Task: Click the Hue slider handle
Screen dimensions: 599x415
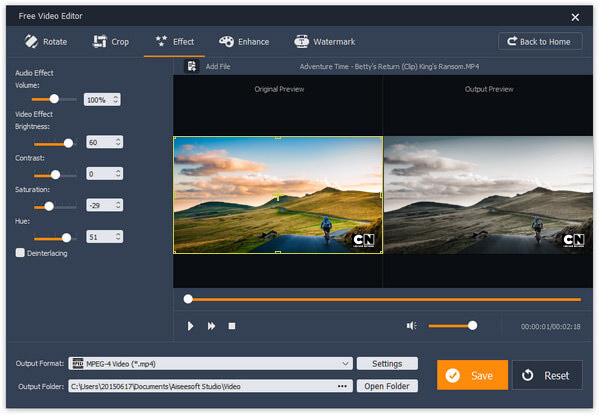Action: pyautogui.click(x=66, y=238)
